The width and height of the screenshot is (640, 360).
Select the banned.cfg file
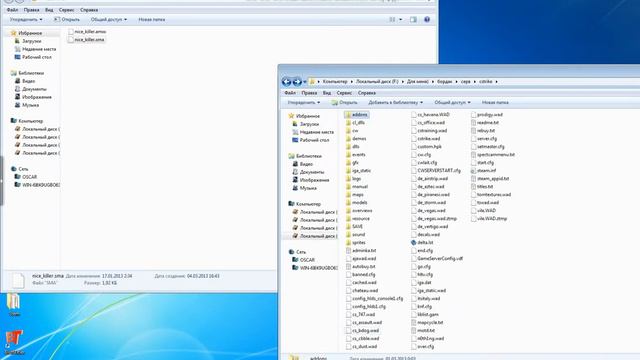click(x=360, y=275)
